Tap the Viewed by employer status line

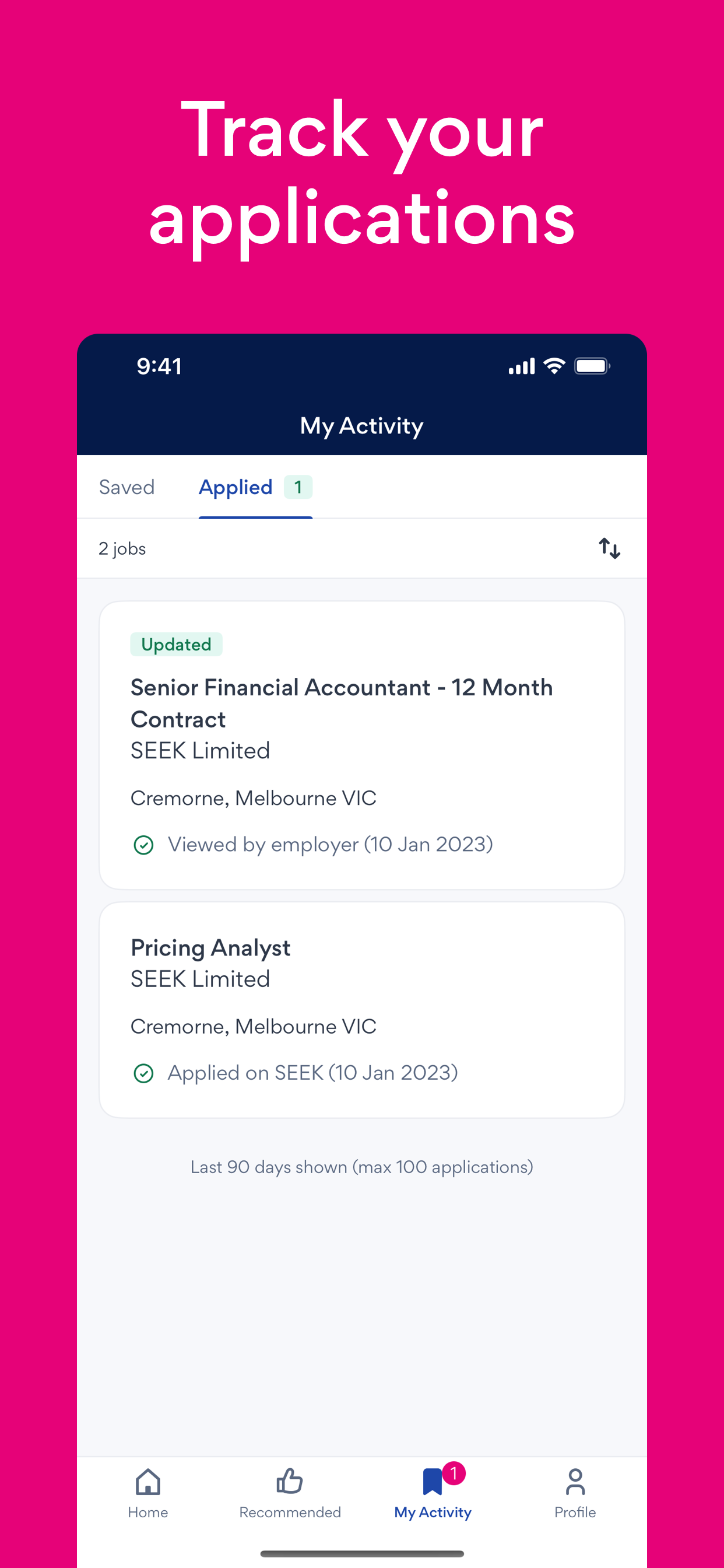(x=331, y=844)
